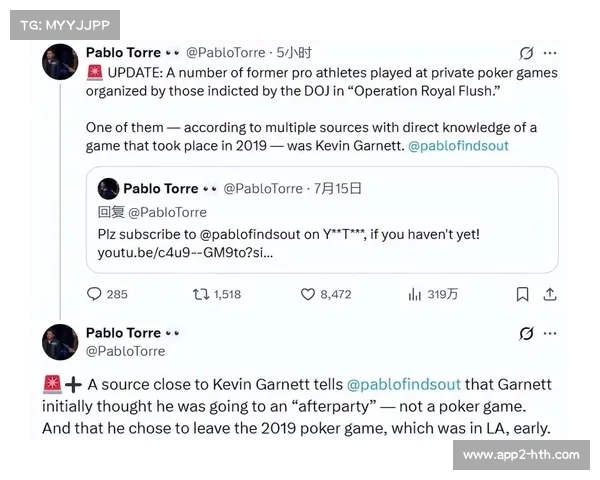600x480 pixels.
Task: Open more options menu on second tweet
Action: (550, 334)
